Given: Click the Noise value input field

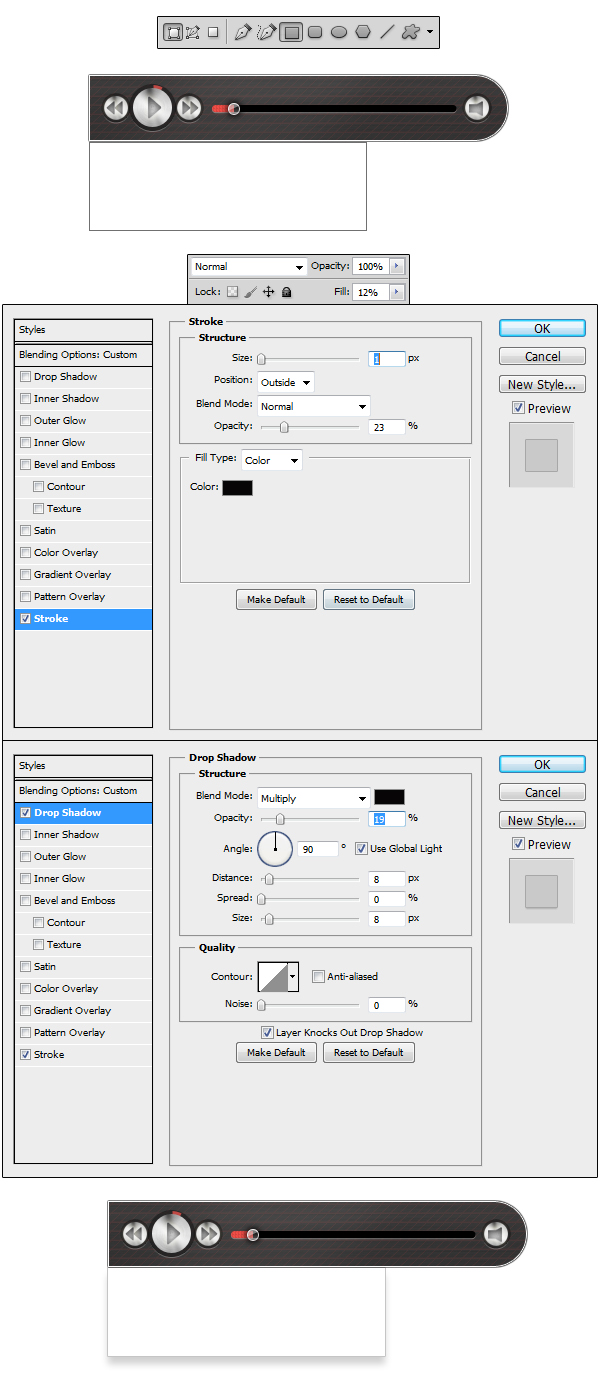Looking at the screenshot, I should pyautogui.click(x=386, y=1004).
